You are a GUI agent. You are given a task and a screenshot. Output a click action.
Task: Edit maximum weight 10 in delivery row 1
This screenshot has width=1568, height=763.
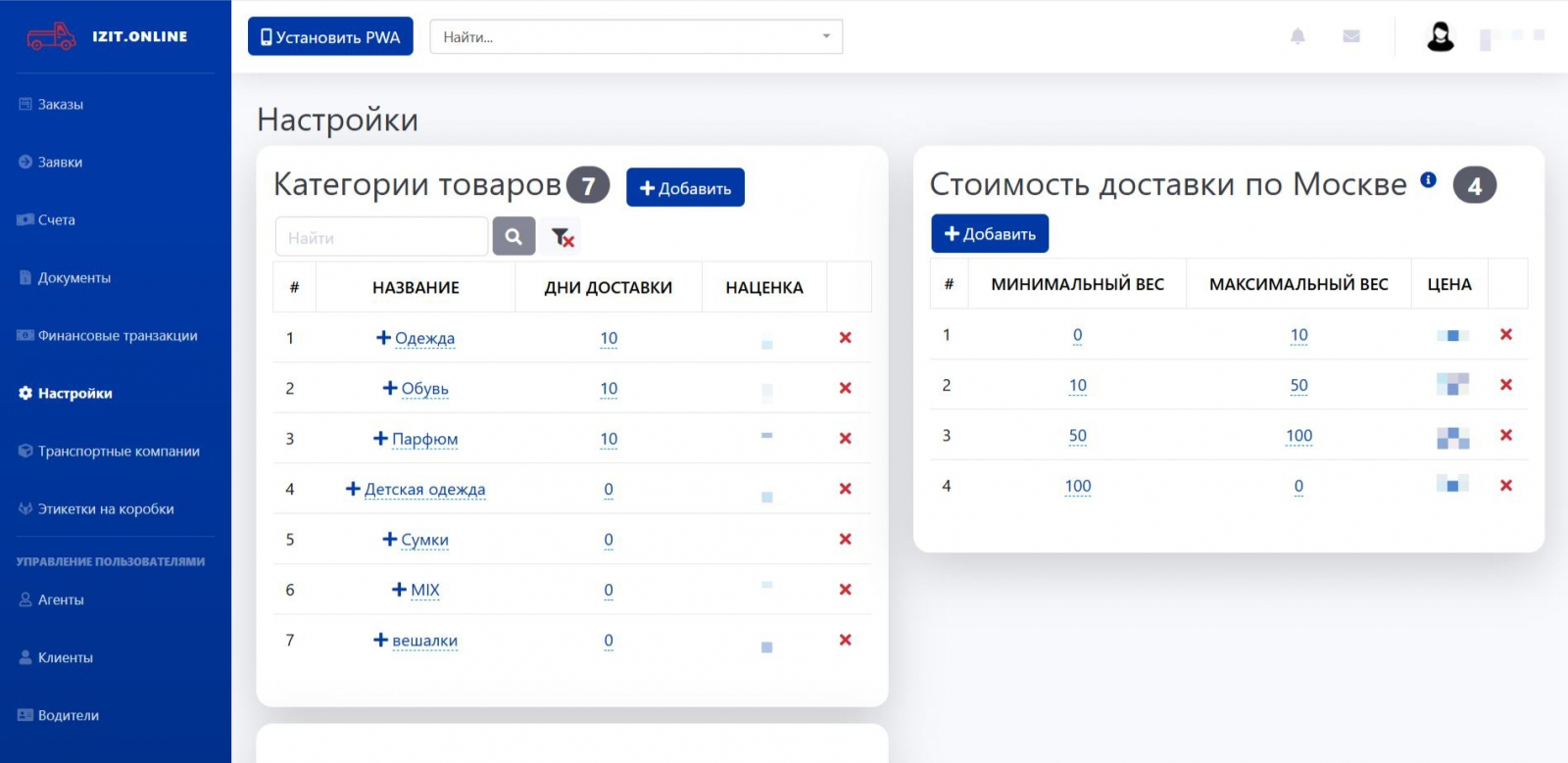click(x=1298, y=335)
